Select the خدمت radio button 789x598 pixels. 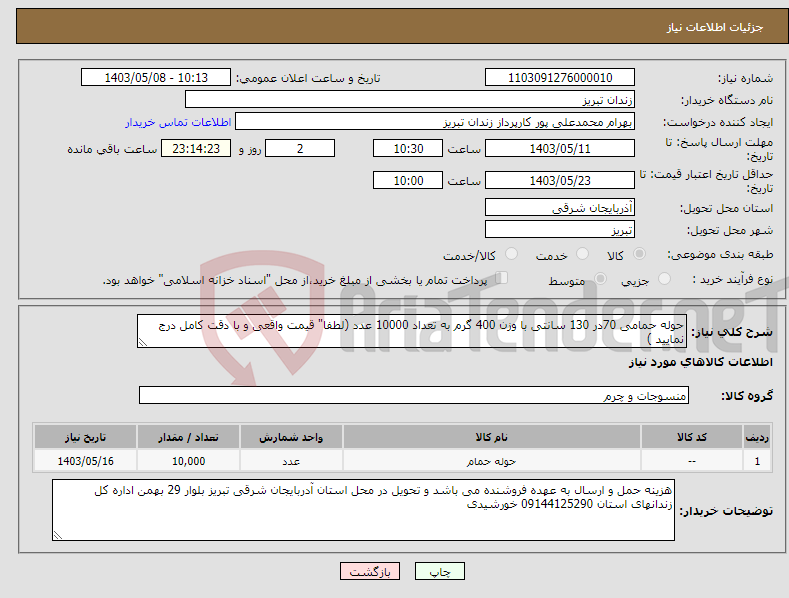click(582, 254)
